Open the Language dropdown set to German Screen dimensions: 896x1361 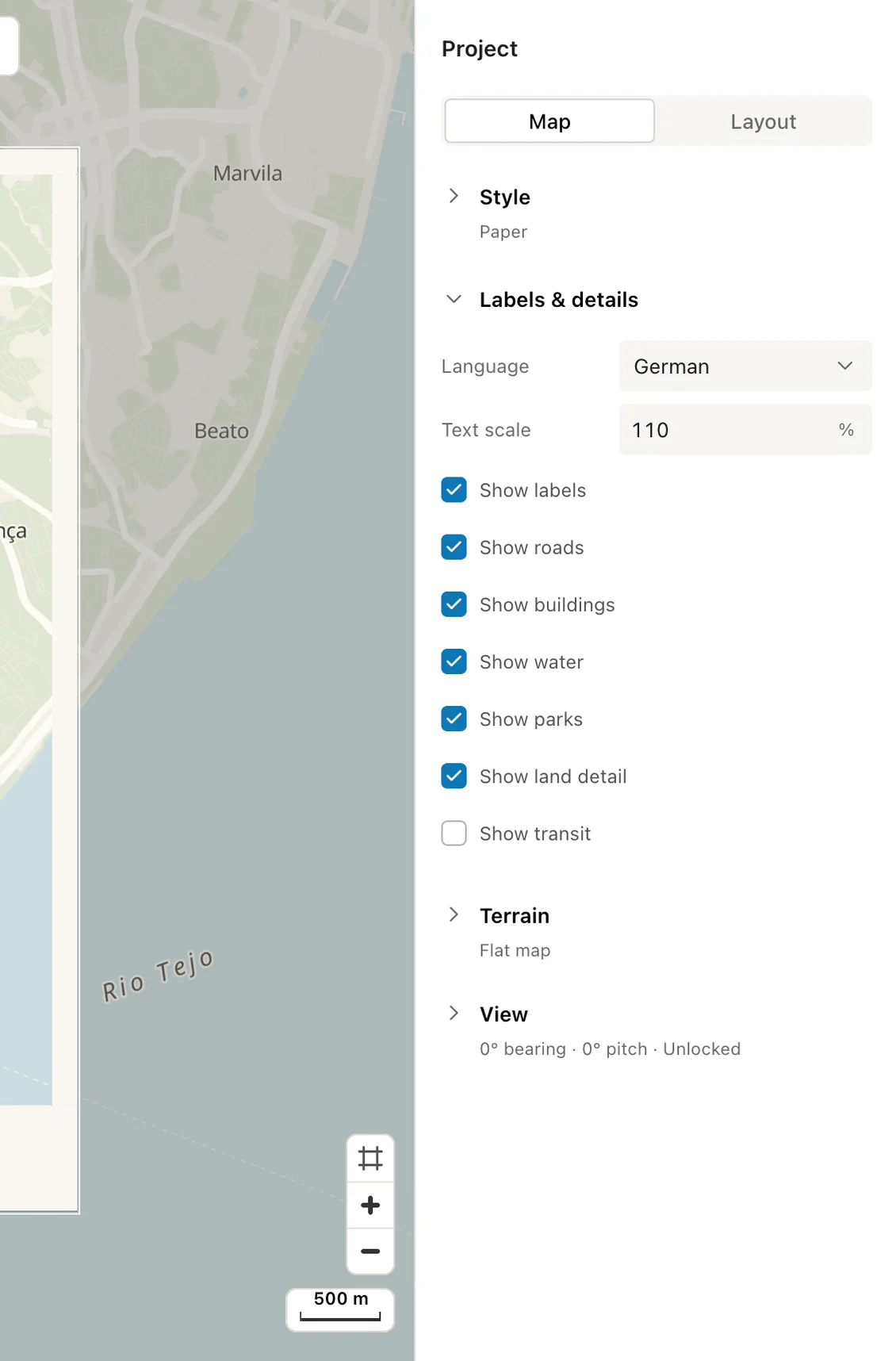click(745, 366)
